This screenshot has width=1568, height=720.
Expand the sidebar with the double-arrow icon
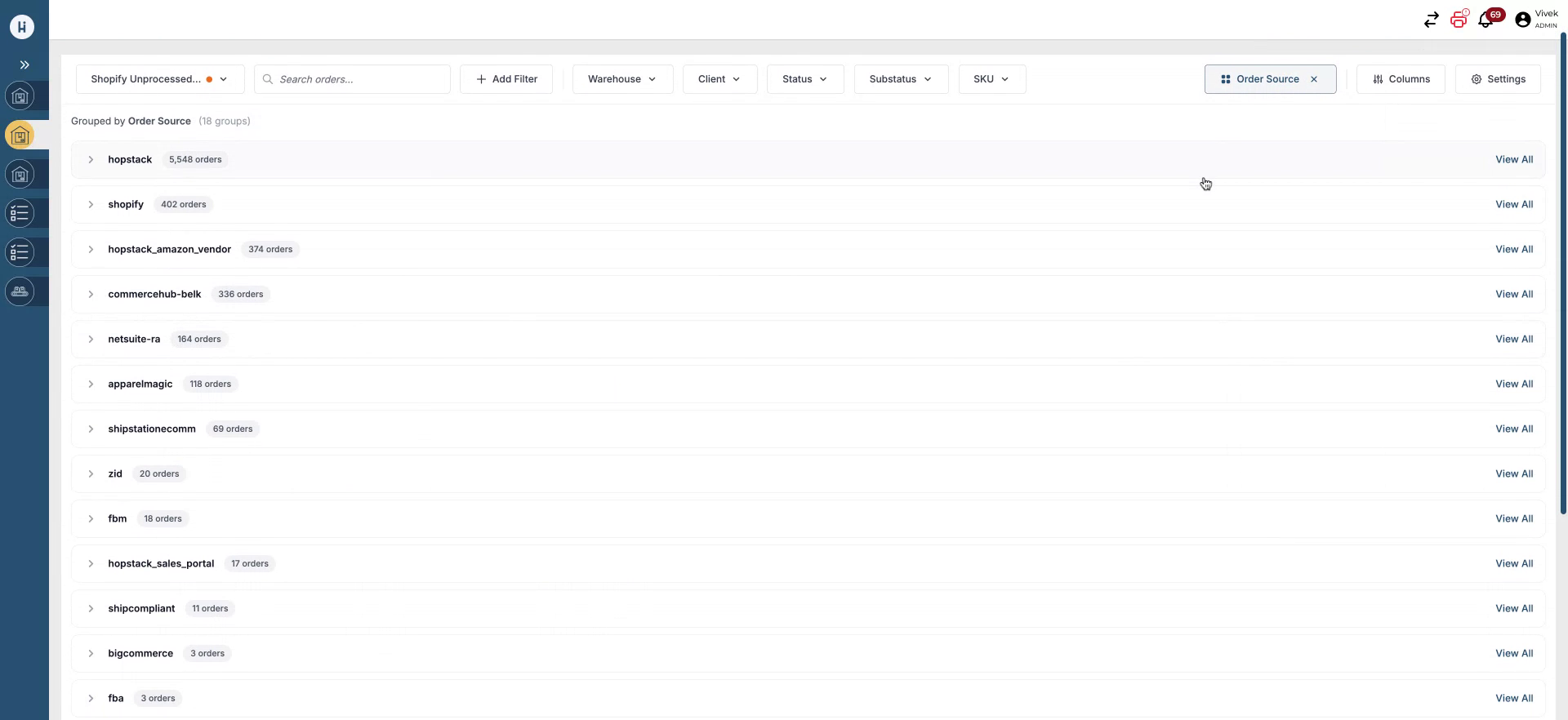point(24,64)
